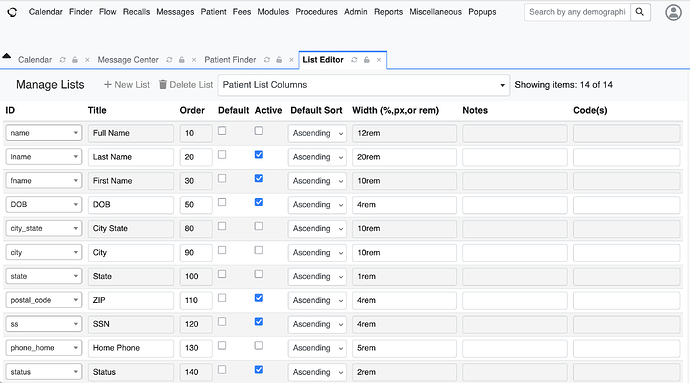
Task: Toggle Active checkbox for First Name row
Action: point(259,178)
